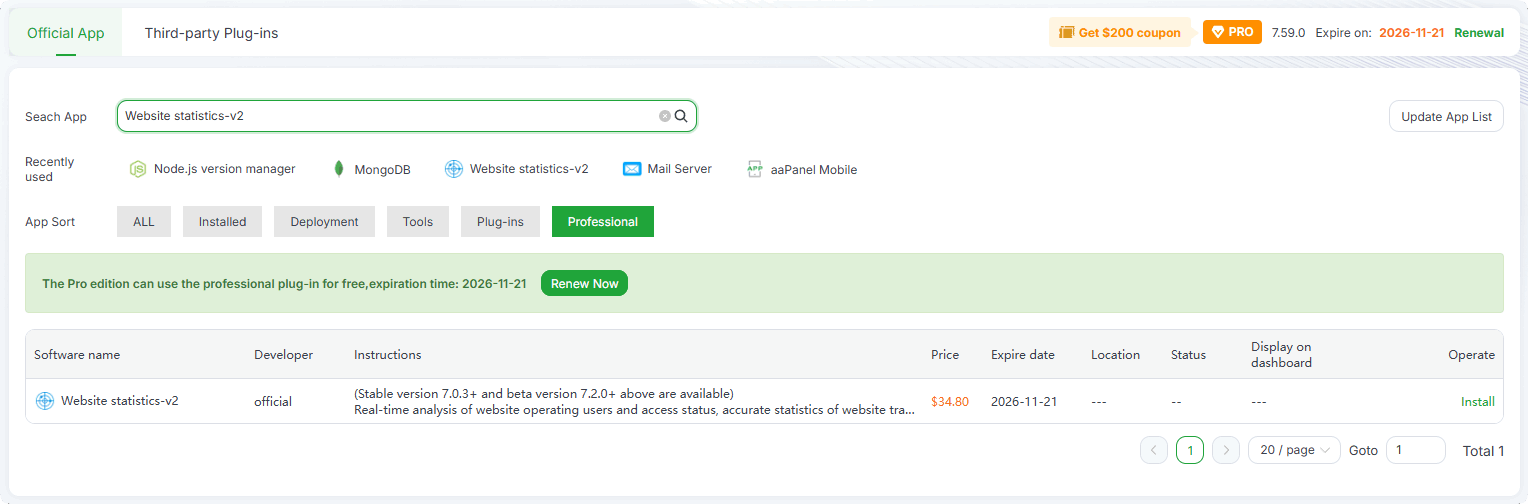Click the magnifier search icon
The width and height of the screenshot is (1528, 504).
[x=681, y=116]
